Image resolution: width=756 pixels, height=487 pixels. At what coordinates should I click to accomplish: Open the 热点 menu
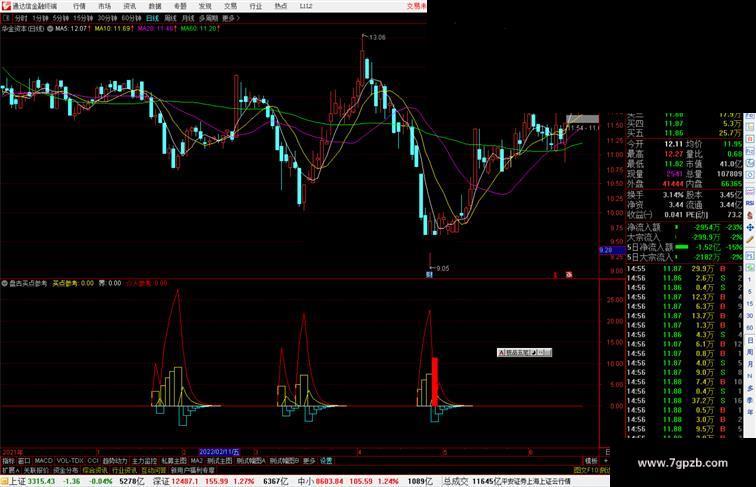coord(281,6)
